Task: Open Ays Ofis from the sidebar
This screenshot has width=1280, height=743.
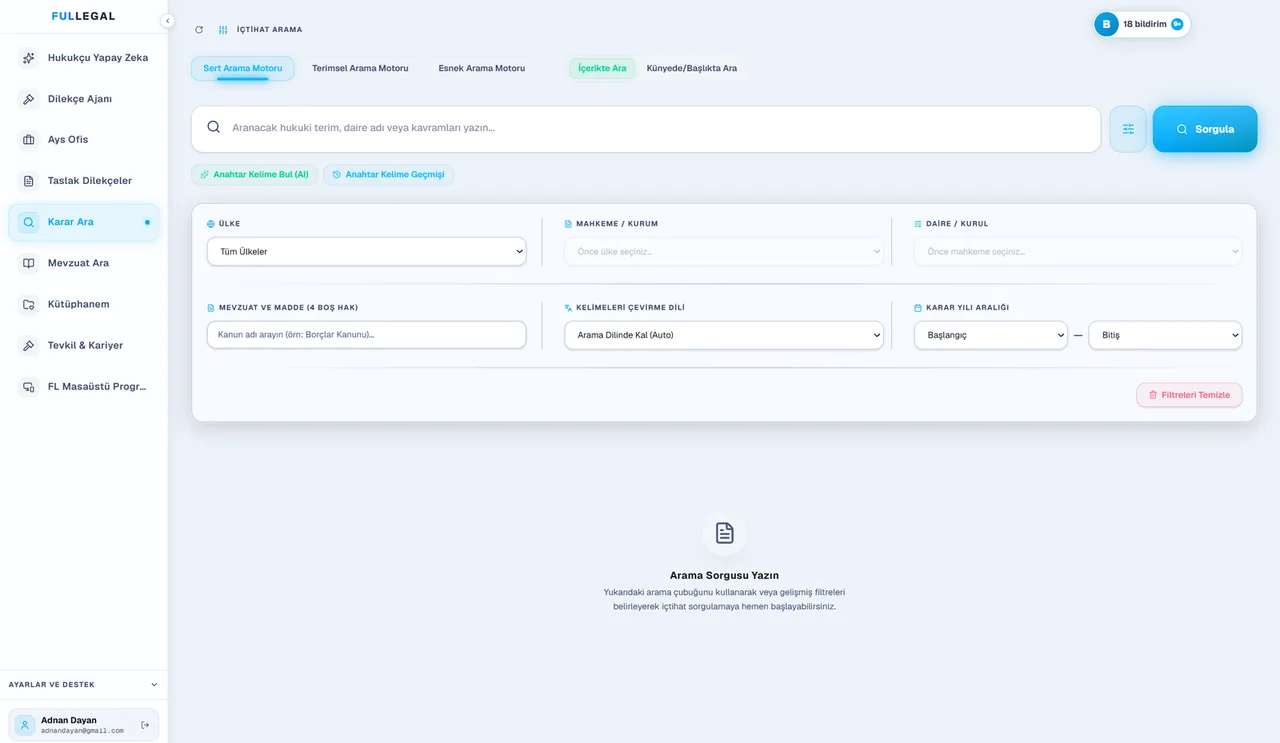Action: tap(84, 140)
